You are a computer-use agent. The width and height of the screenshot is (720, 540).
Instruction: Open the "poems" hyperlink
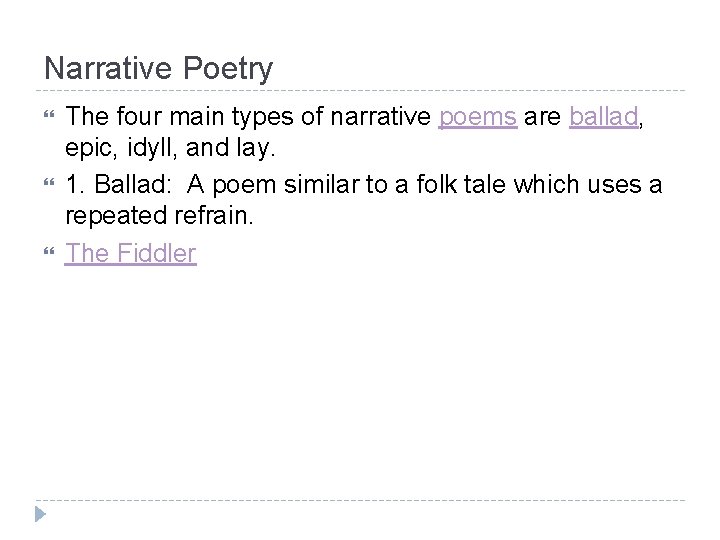478,118
